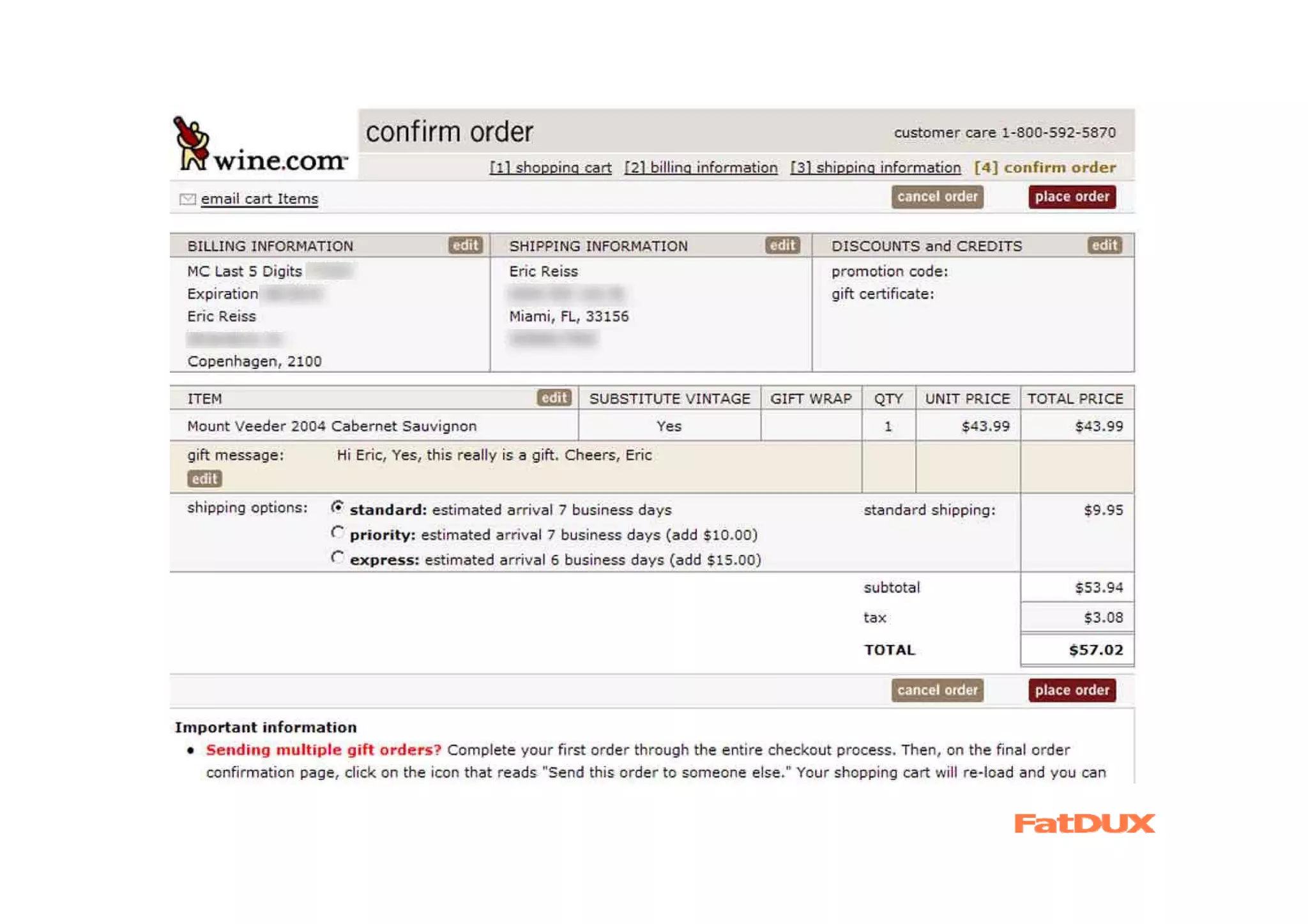Go to step 3 shipping information
1308x924 pixels.
pyautogui.click(x=875, y=167)
